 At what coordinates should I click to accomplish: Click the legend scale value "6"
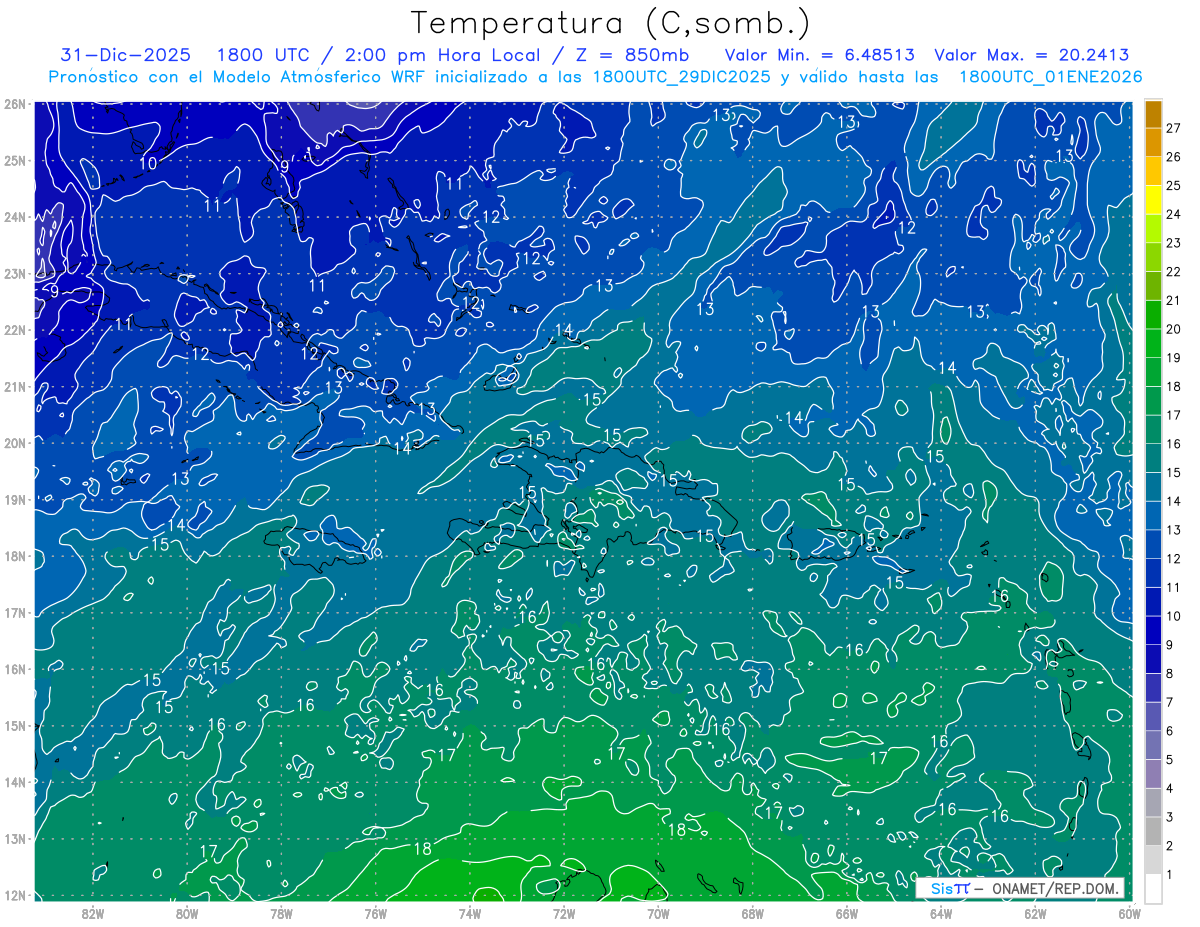(x=1170, y=731)
